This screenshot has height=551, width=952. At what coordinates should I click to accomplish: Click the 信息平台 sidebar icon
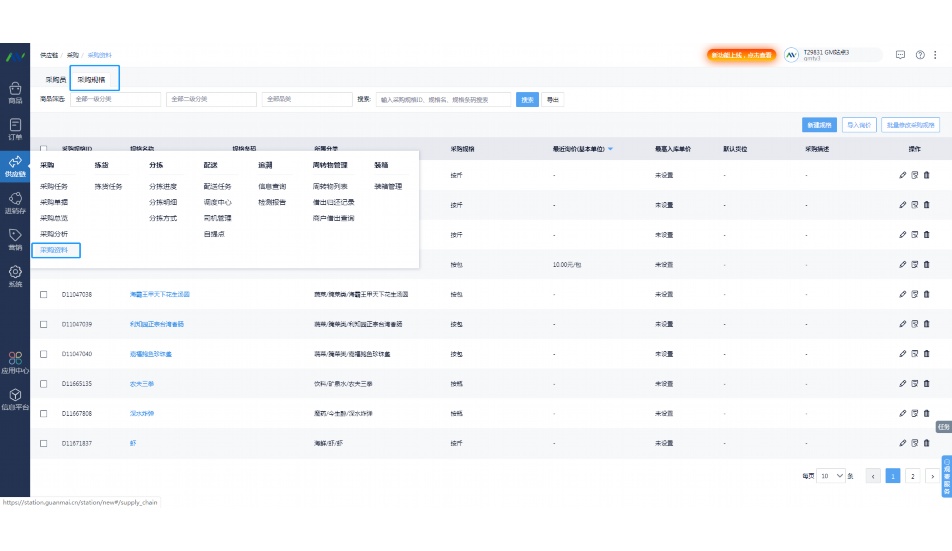point(15,399)
